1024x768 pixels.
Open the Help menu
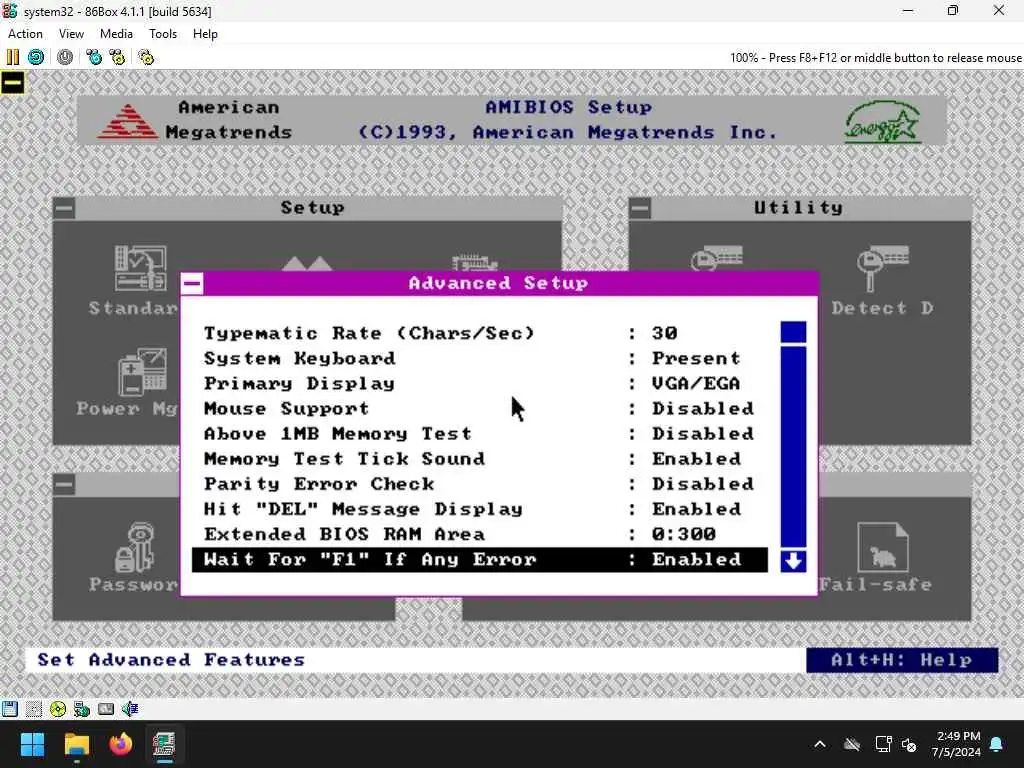point(205,34)
